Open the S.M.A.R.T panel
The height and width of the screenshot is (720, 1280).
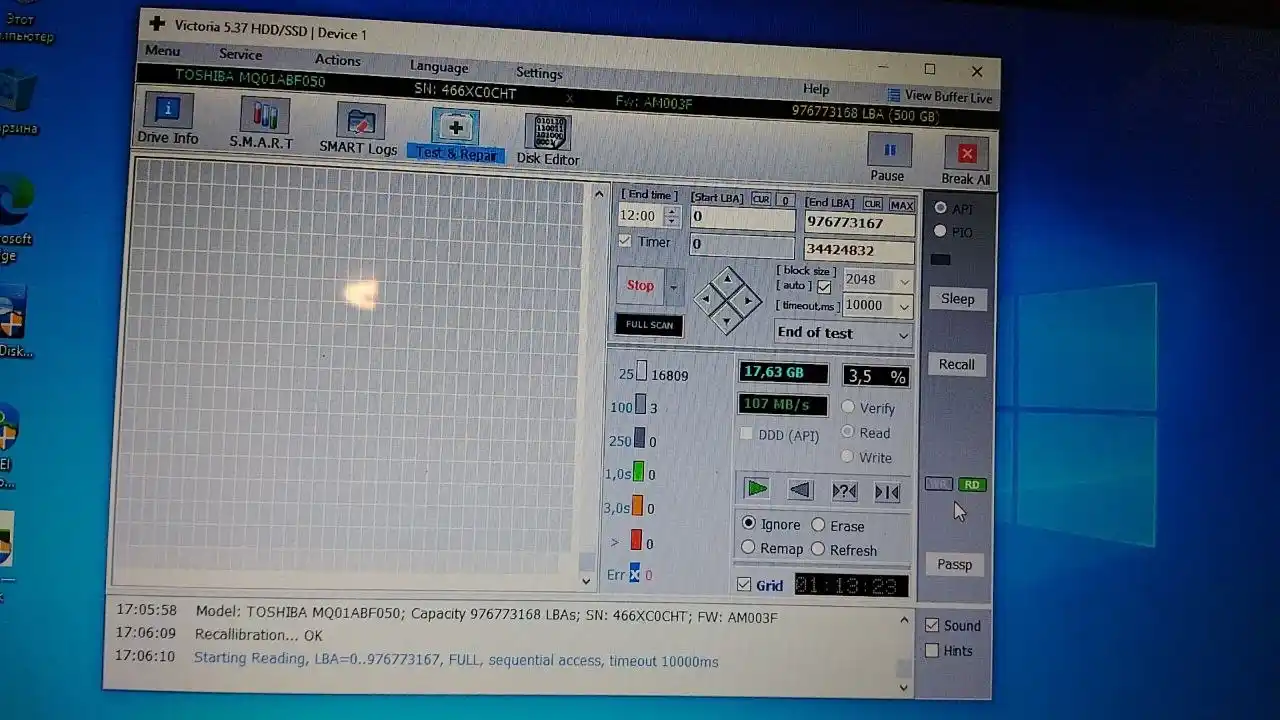[x=262, y=124]
